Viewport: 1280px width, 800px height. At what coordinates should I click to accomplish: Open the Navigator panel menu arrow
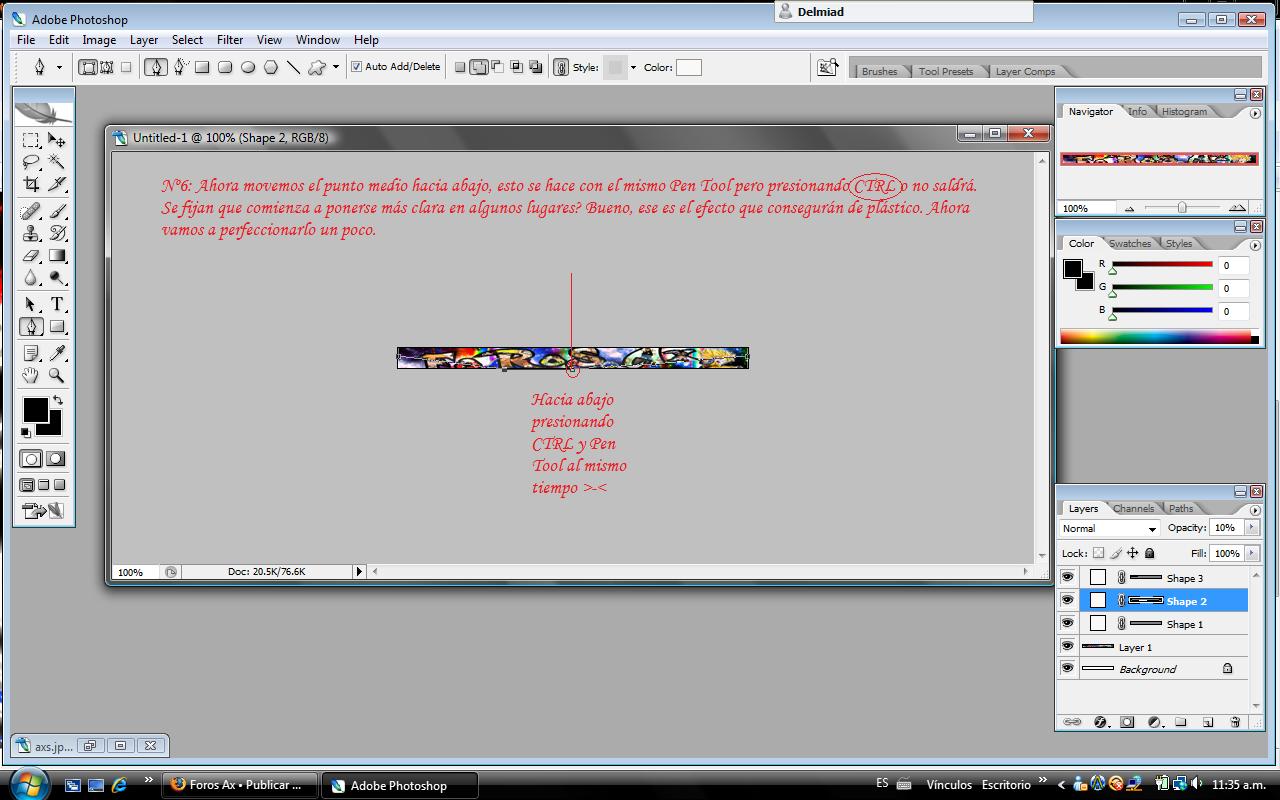click(x=1255, y=113)
